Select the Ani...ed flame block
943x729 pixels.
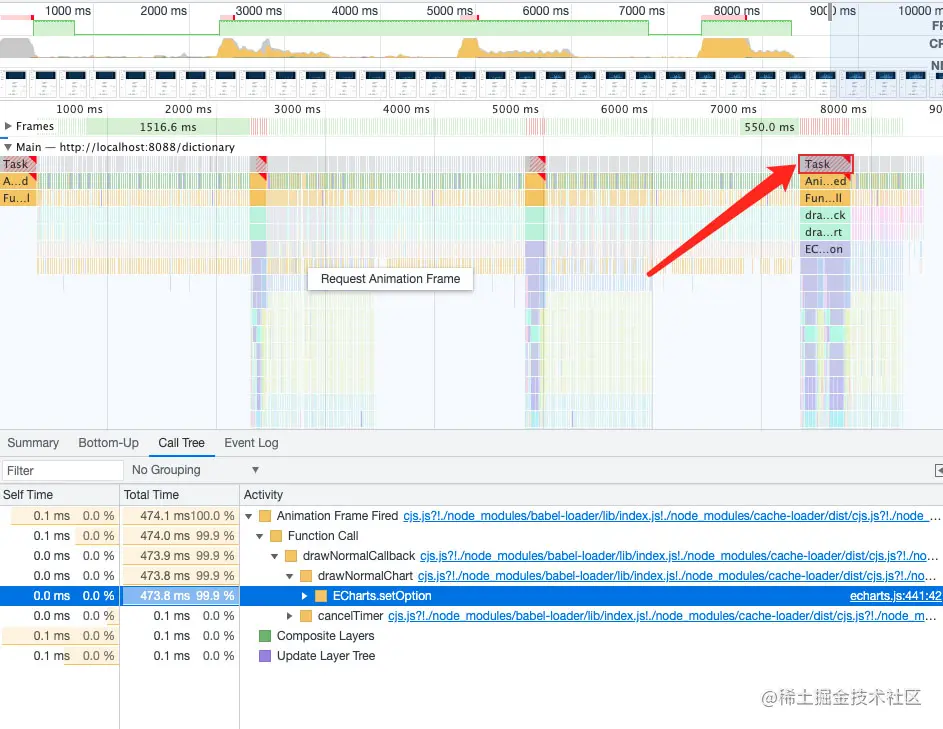tap(825, 181)
